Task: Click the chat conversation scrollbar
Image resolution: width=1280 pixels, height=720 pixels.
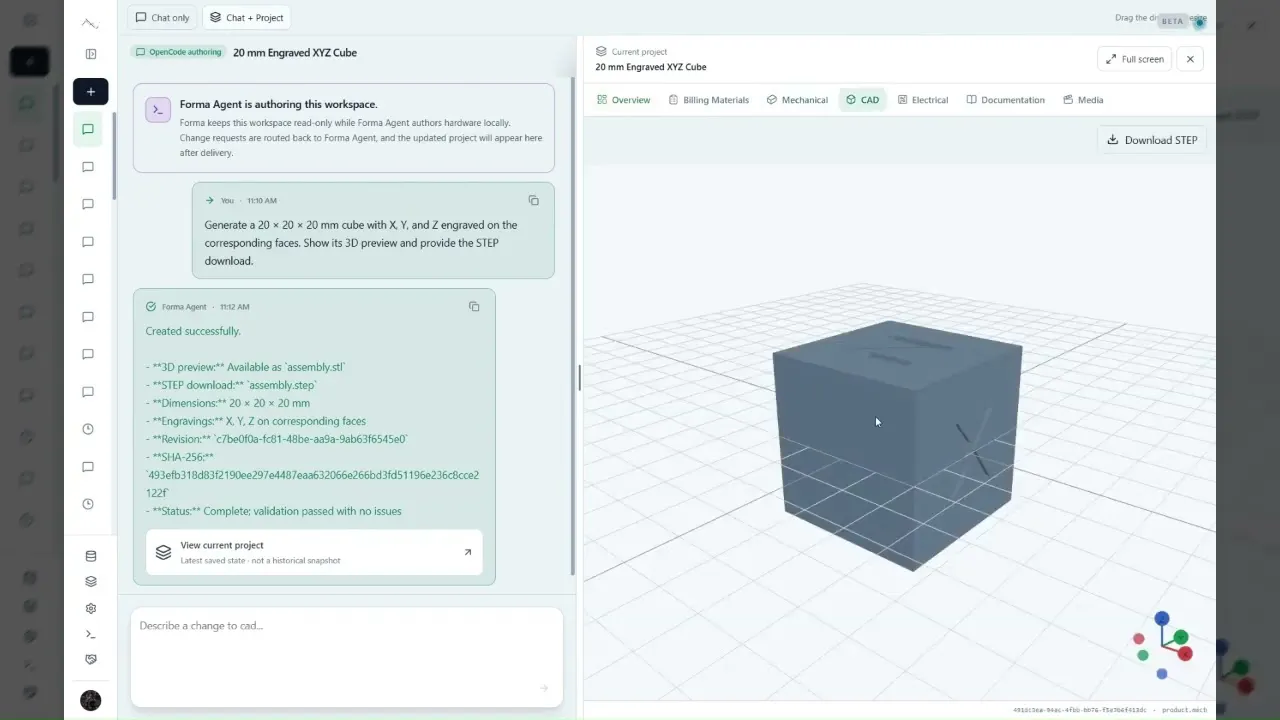Action: tap(572, 325)
